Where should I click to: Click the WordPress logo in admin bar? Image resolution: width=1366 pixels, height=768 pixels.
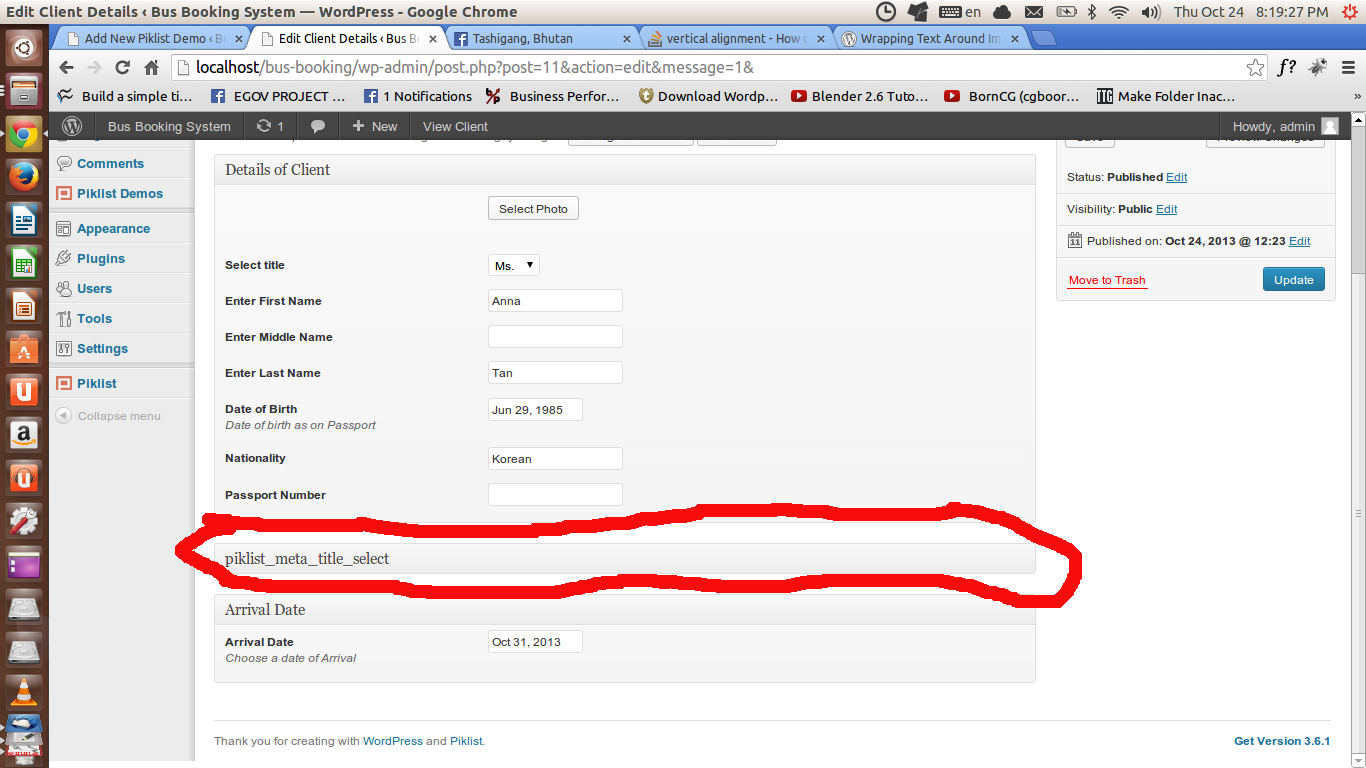click(72, 126)
